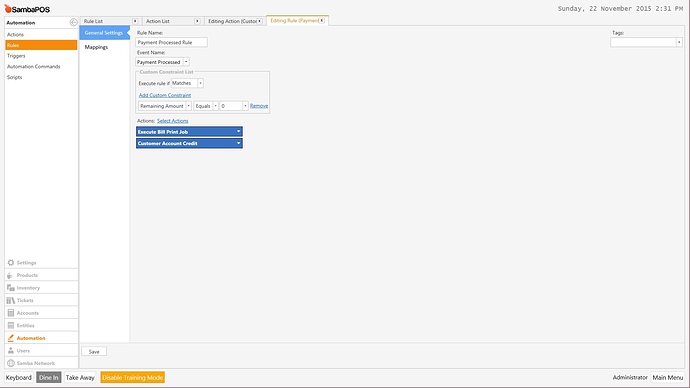This screenshot has height=388, width=690.
Task: Close the Editing Action tab
Action: pyautogui.click(x=260, y=21)
